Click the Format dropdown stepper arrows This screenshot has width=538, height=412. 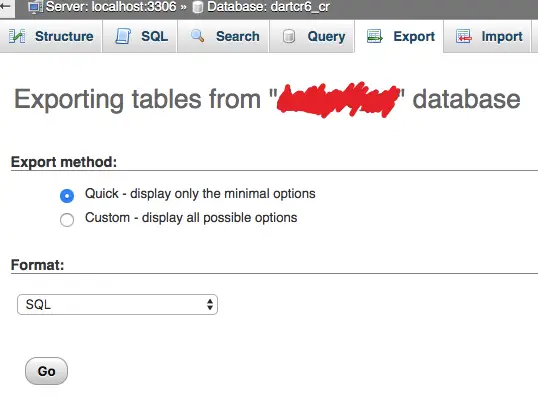(x=210, y=304)
